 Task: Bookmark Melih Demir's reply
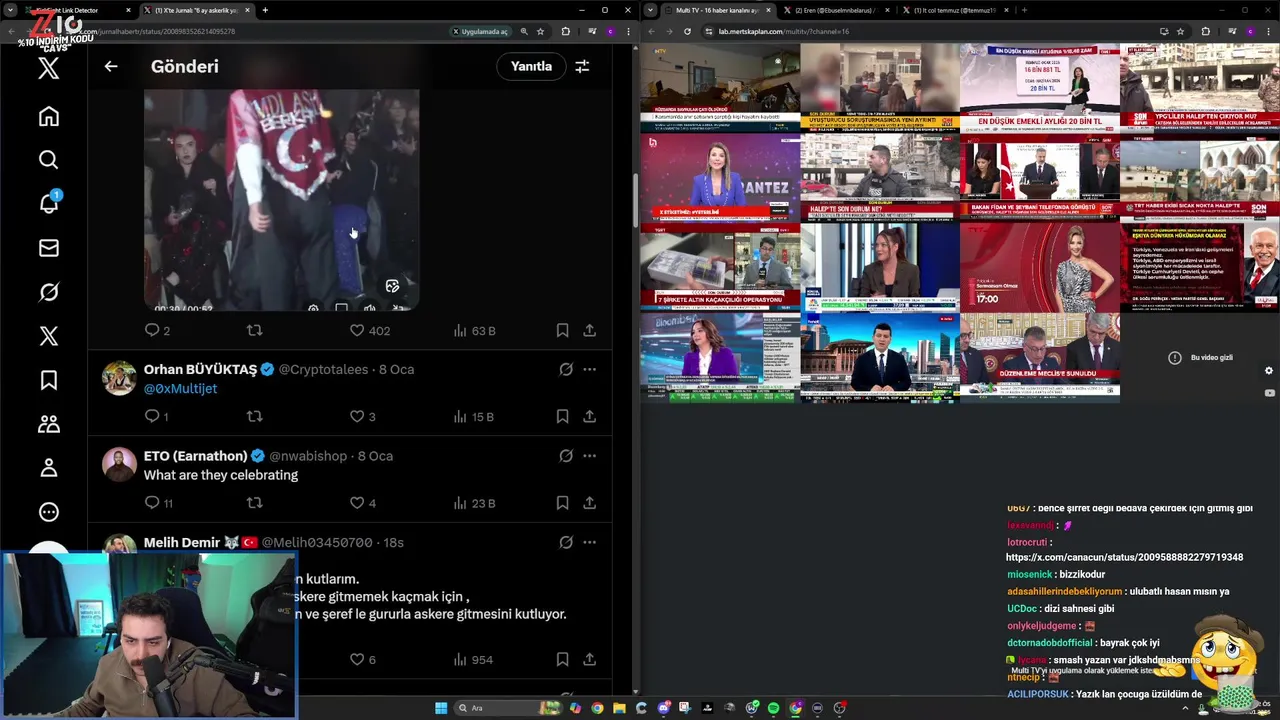pyautogui.click(x=562, y=659)
